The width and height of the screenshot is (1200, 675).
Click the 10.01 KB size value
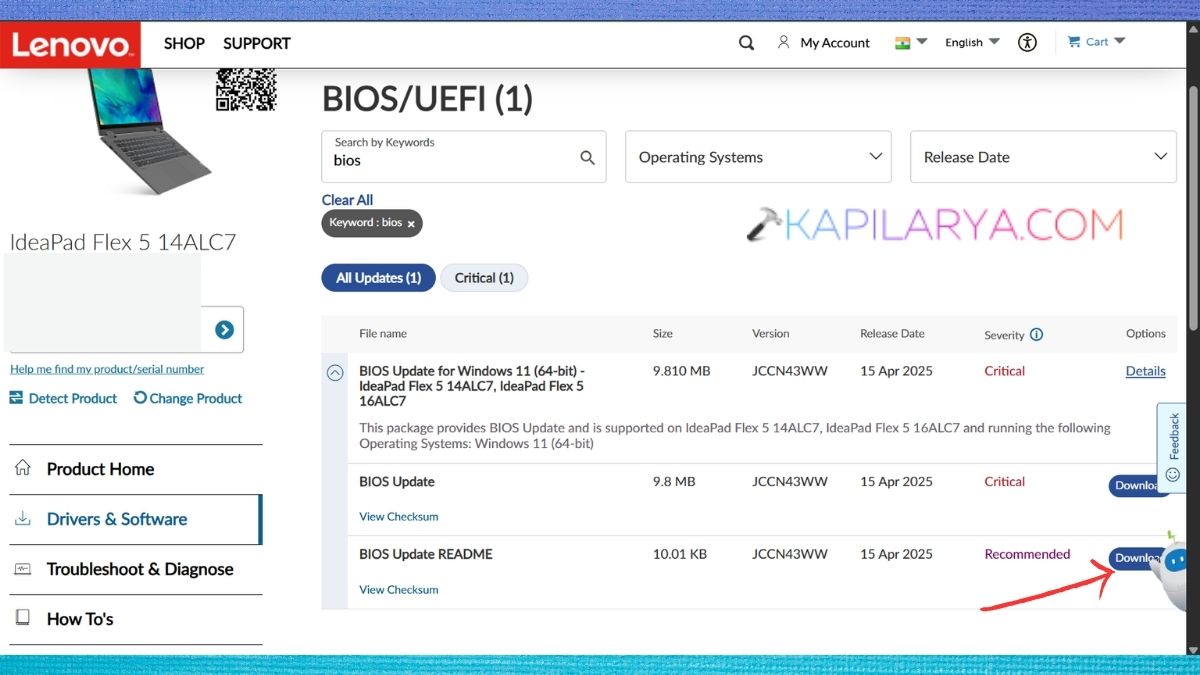[680, 554]
